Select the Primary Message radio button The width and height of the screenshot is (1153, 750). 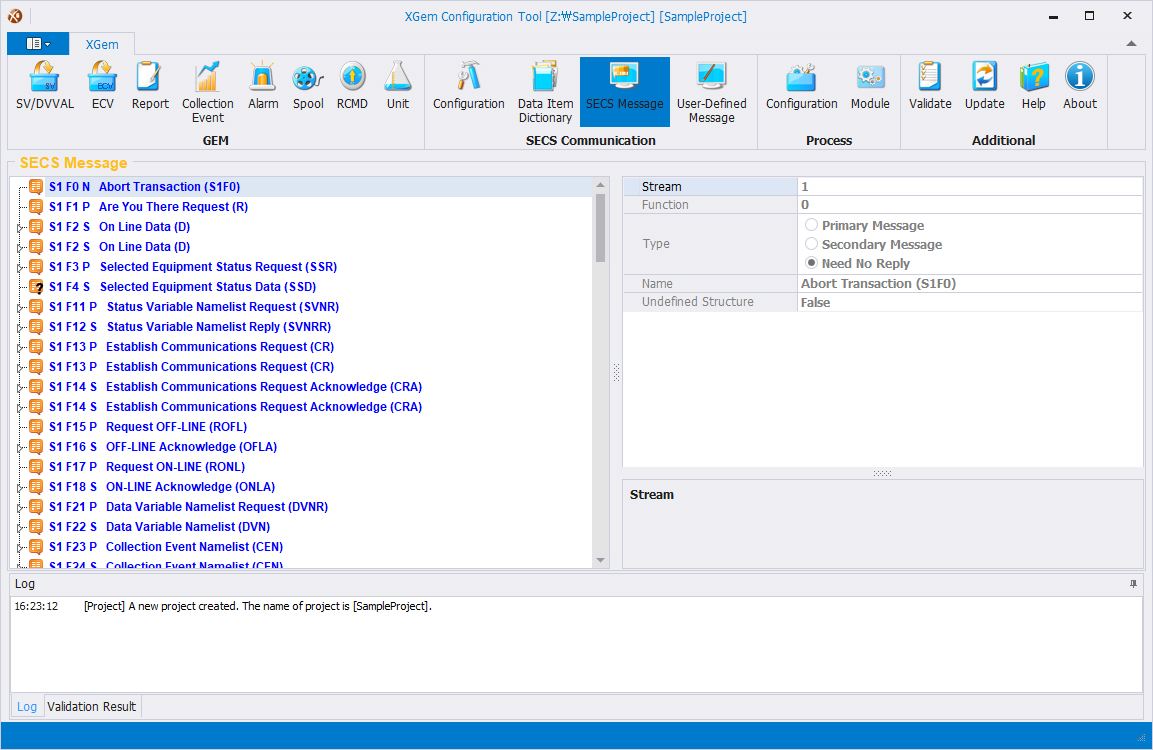pos(811,225)
